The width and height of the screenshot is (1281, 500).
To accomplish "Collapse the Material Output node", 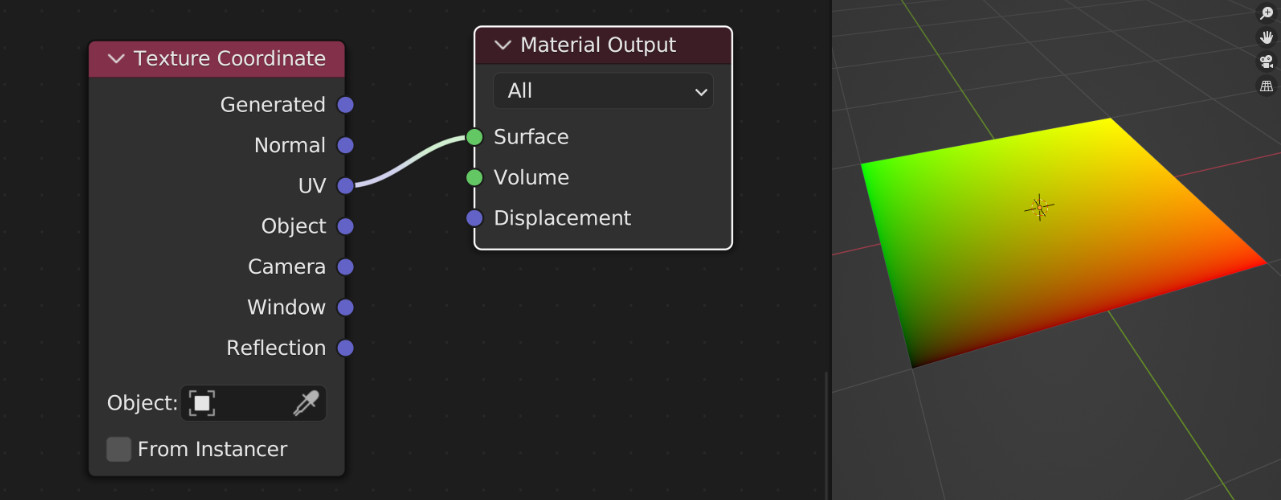I will coord(503,45).
